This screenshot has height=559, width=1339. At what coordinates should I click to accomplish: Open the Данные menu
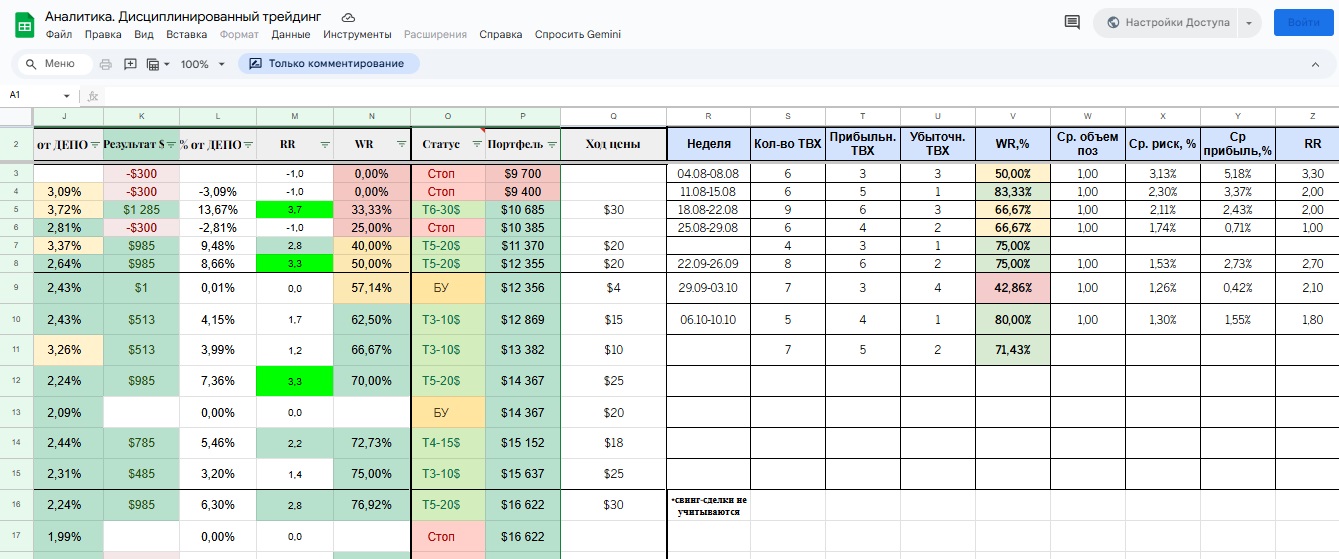point(291,34)
